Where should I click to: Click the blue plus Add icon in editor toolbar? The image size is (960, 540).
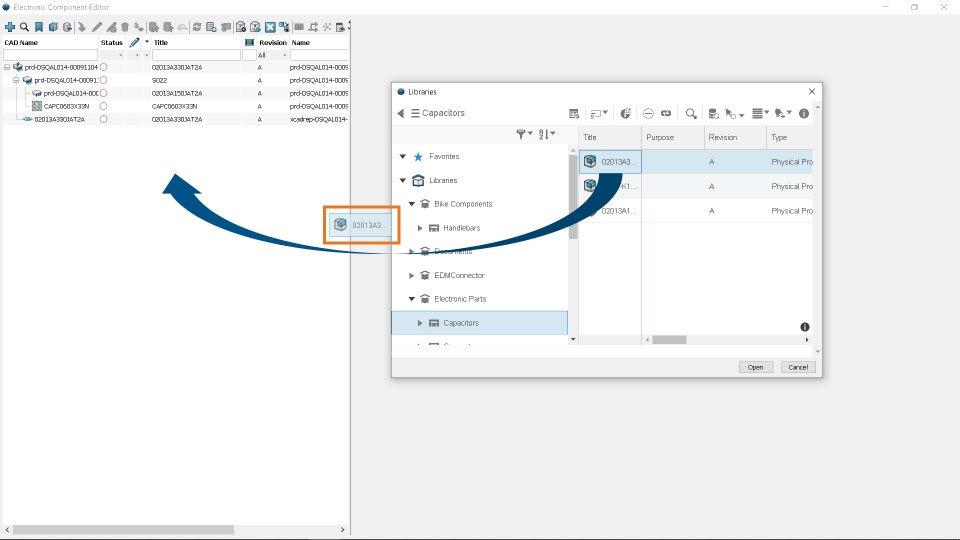pos(10,27)
